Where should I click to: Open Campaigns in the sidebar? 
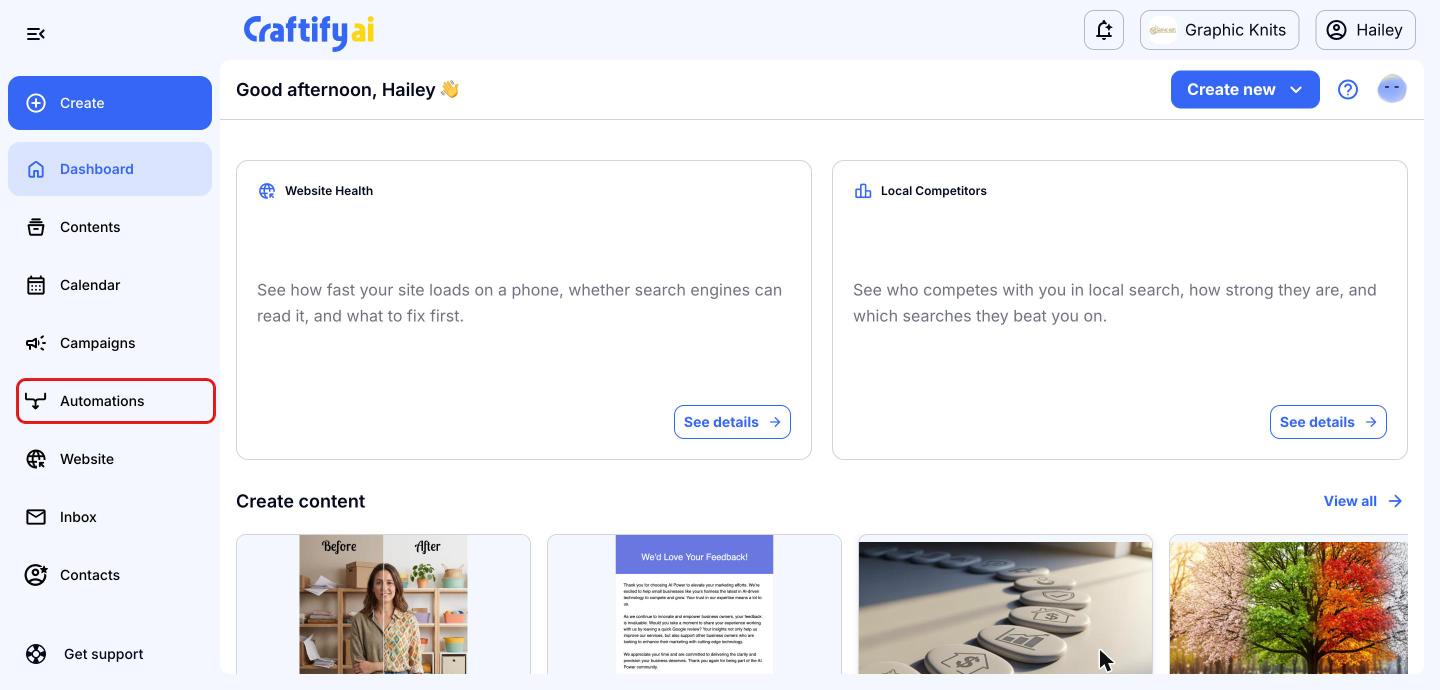[x=110, y=343]
